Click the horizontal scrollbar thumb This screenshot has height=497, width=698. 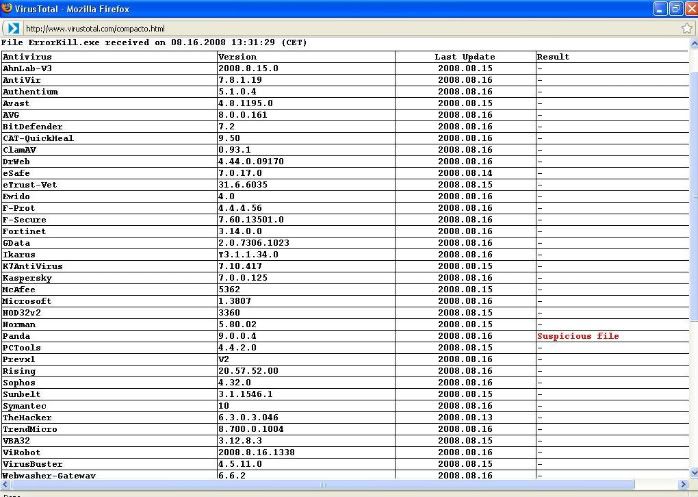(x=323, y=484)
